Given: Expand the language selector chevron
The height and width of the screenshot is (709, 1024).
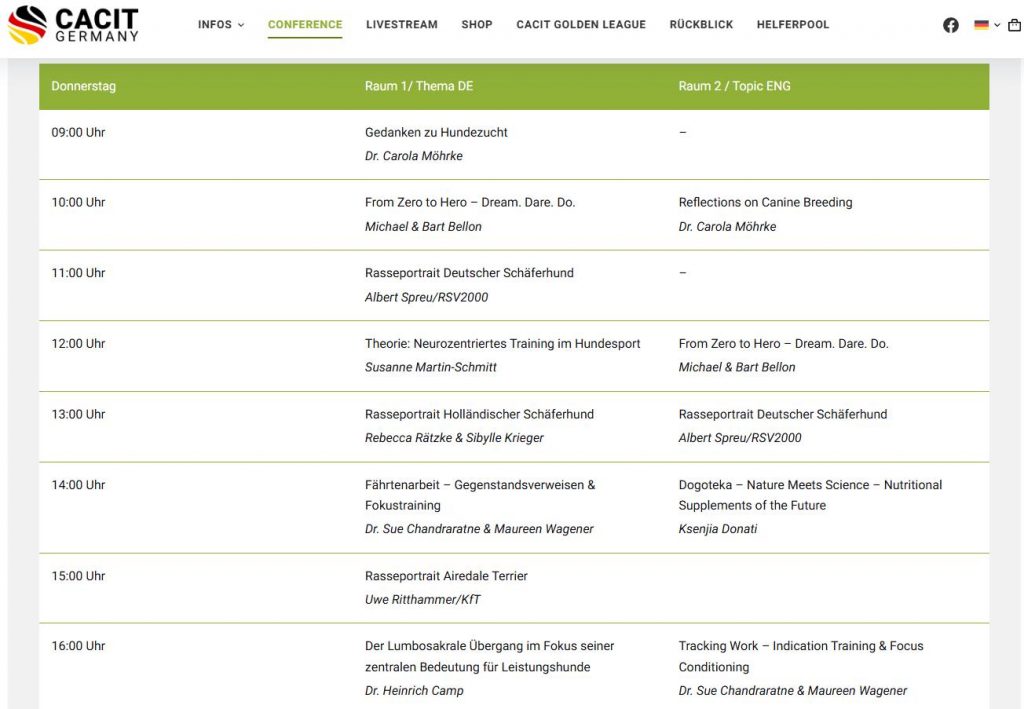Looking at the screenshot, I should tap(997, 25).
